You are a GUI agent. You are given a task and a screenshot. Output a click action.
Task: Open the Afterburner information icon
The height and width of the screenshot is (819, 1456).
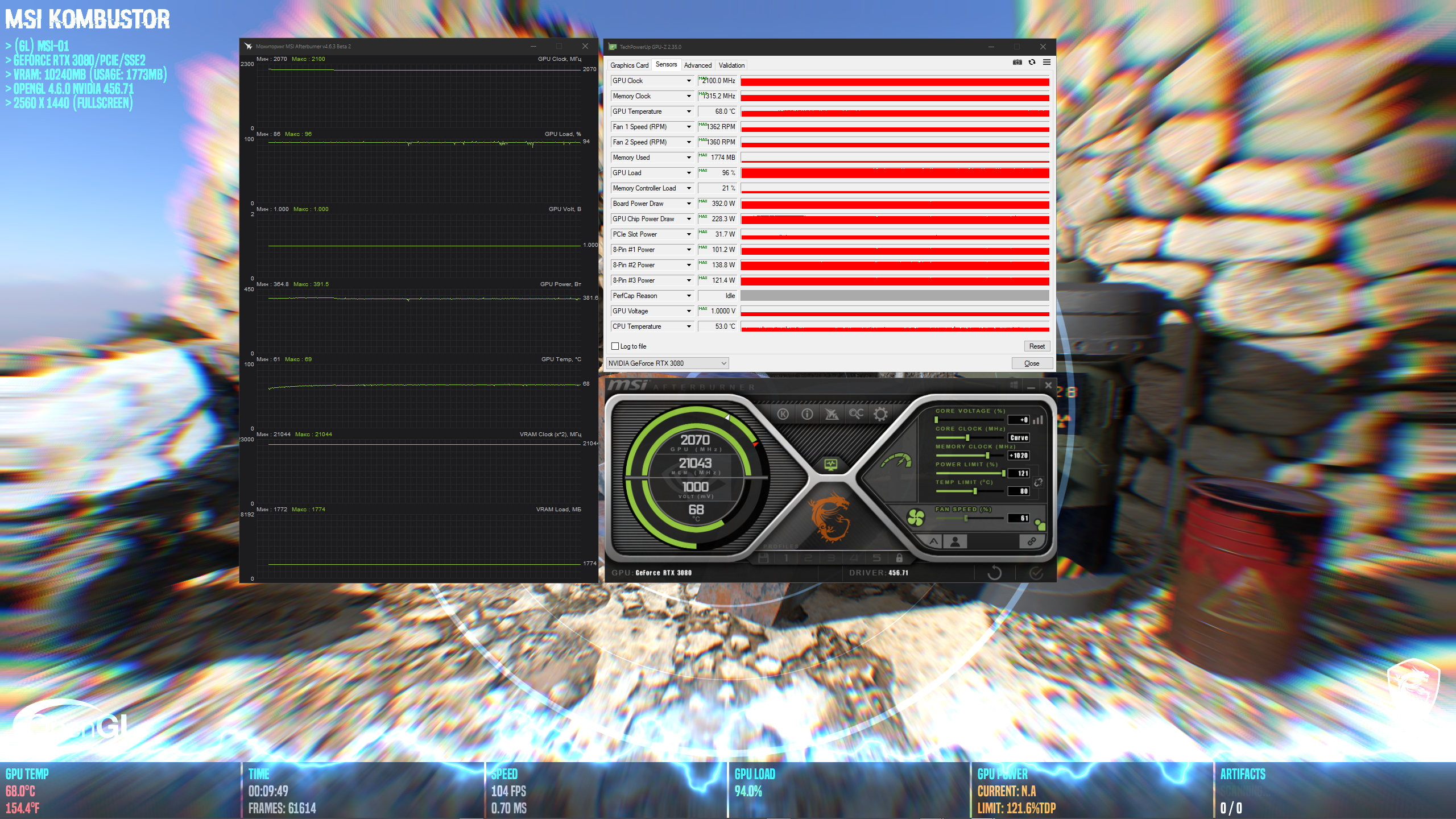click(807, 414)
